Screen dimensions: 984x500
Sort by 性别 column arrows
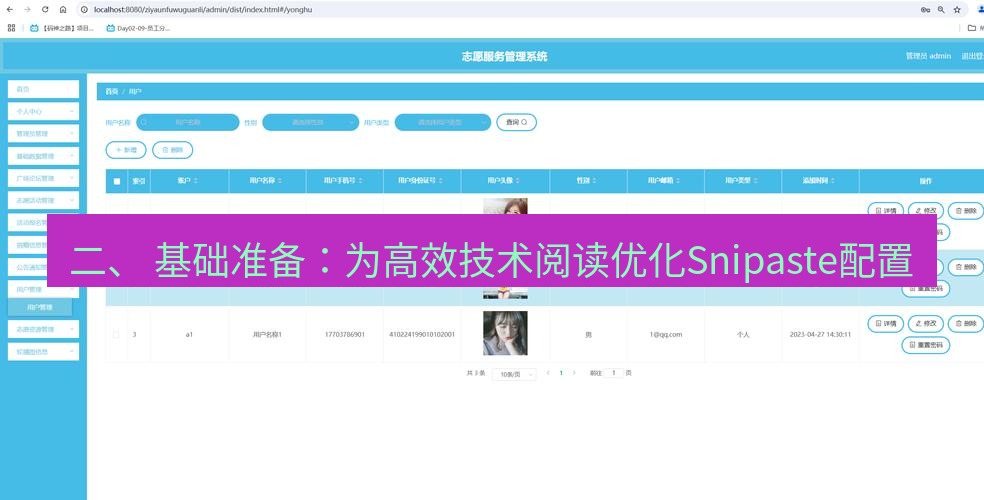[594, 181]
